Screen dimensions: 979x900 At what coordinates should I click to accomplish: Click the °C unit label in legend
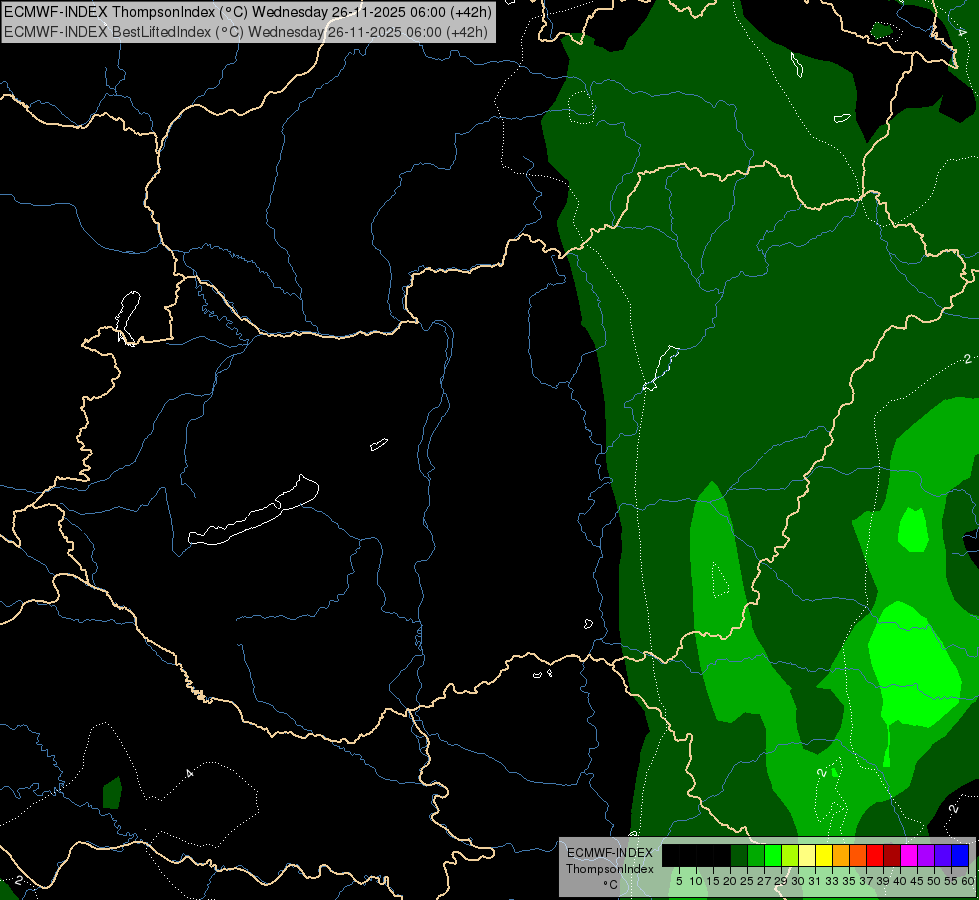coord(610,884)
